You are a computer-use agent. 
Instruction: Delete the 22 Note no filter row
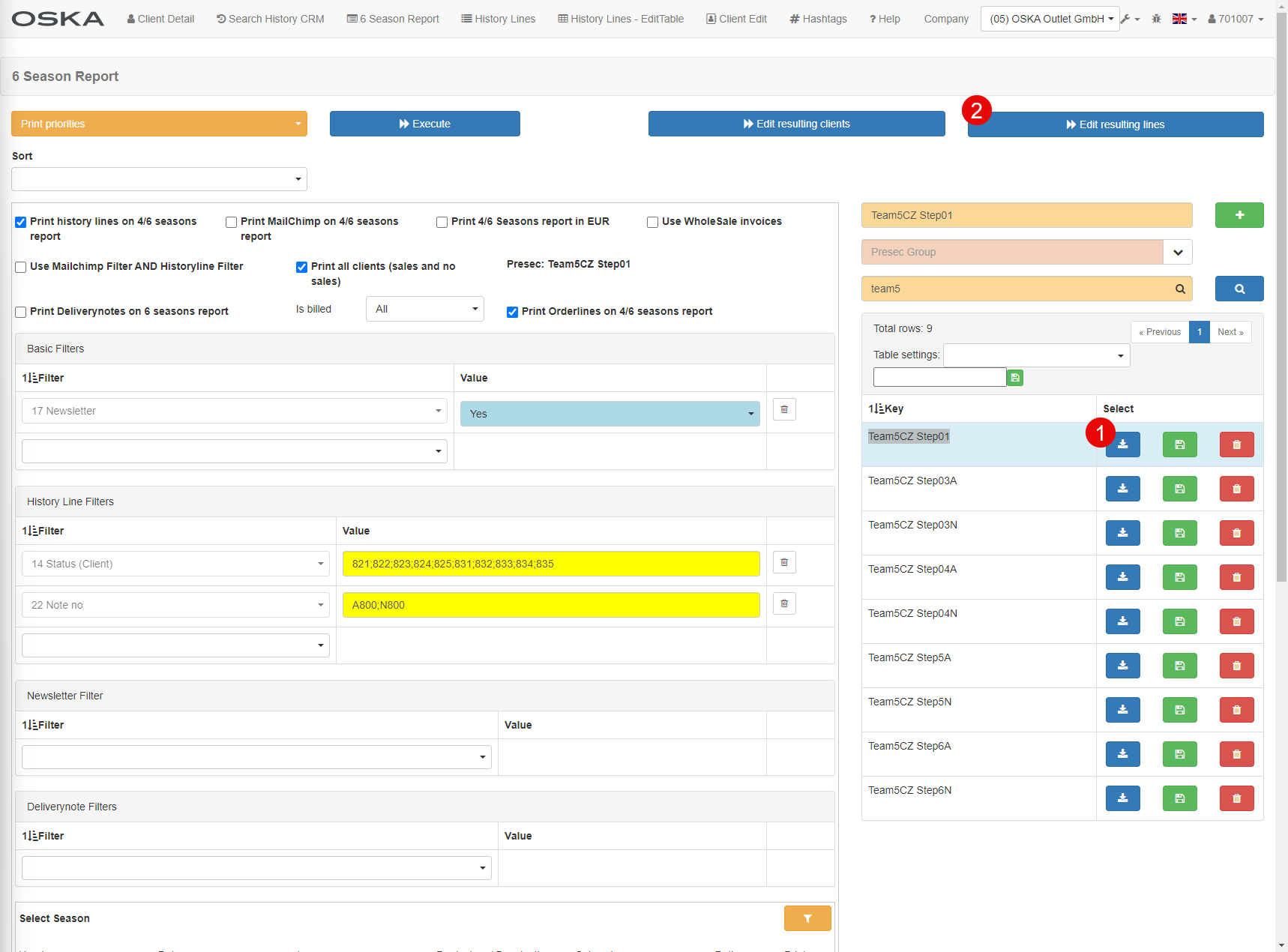784,603
